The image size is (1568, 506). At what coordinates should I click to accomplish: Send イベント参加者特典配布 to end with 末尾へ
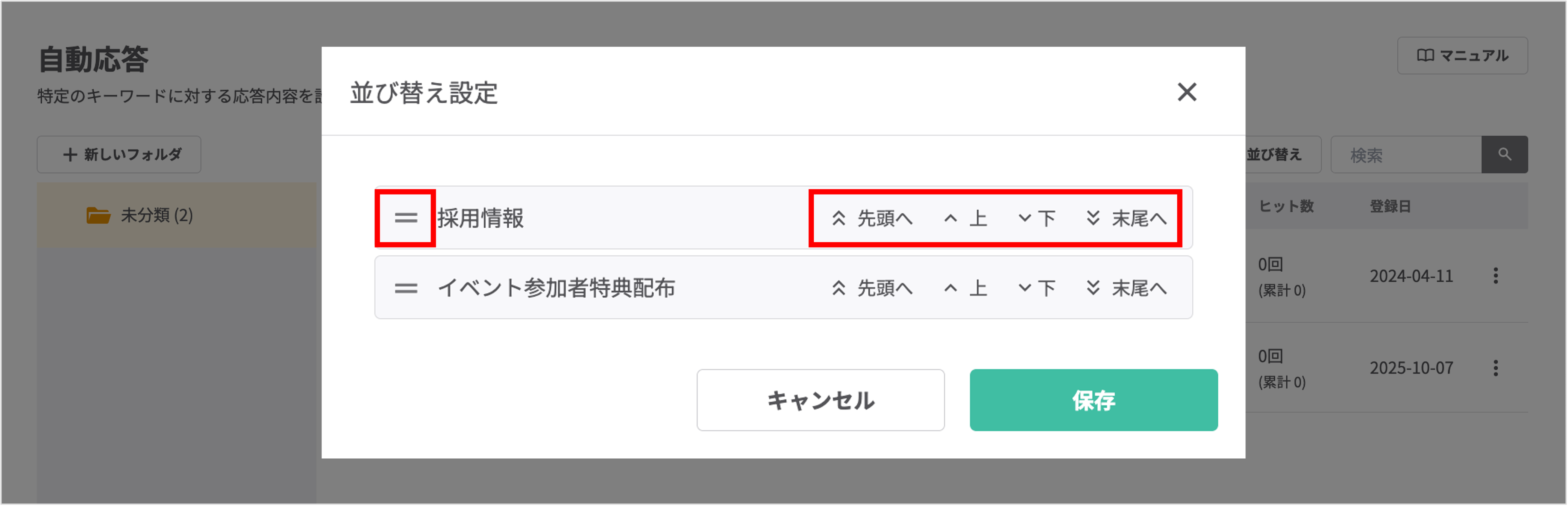pos(1127,288)
